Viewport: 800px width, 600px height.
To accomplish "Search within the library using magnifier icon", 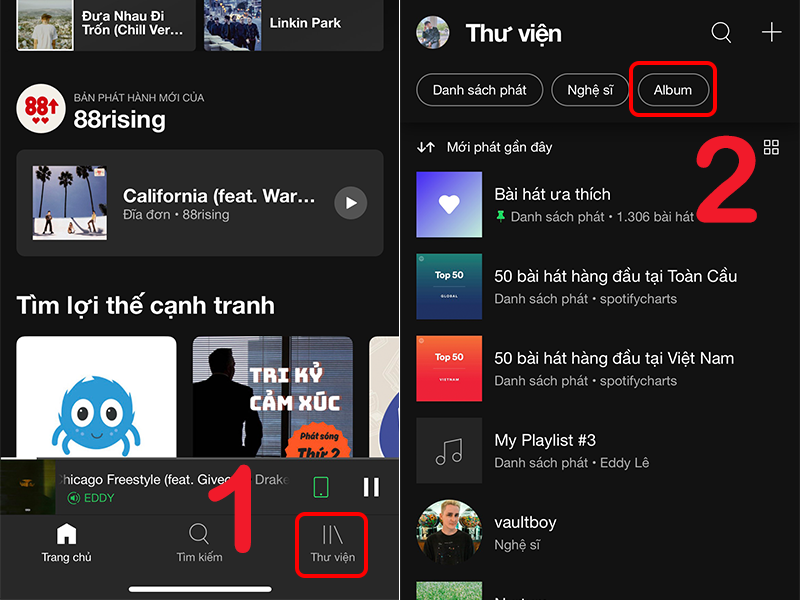I will [x=721, y=33].
